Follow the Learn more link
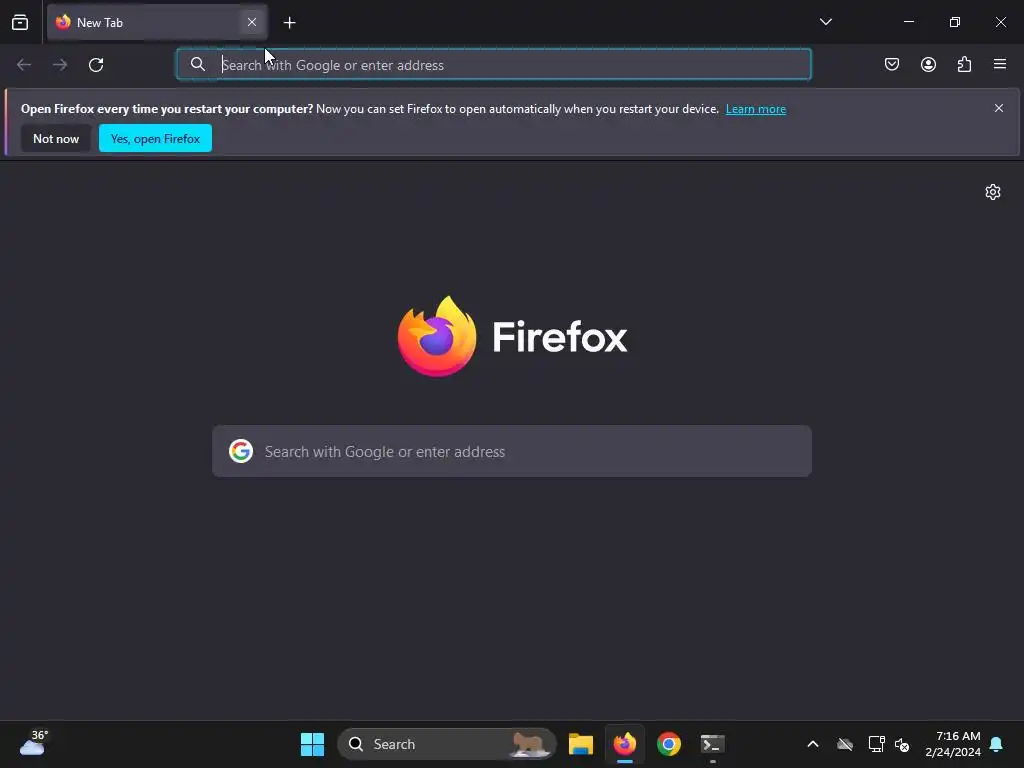The height and width of the screenshot is (768, 1024). coord(756,109)
